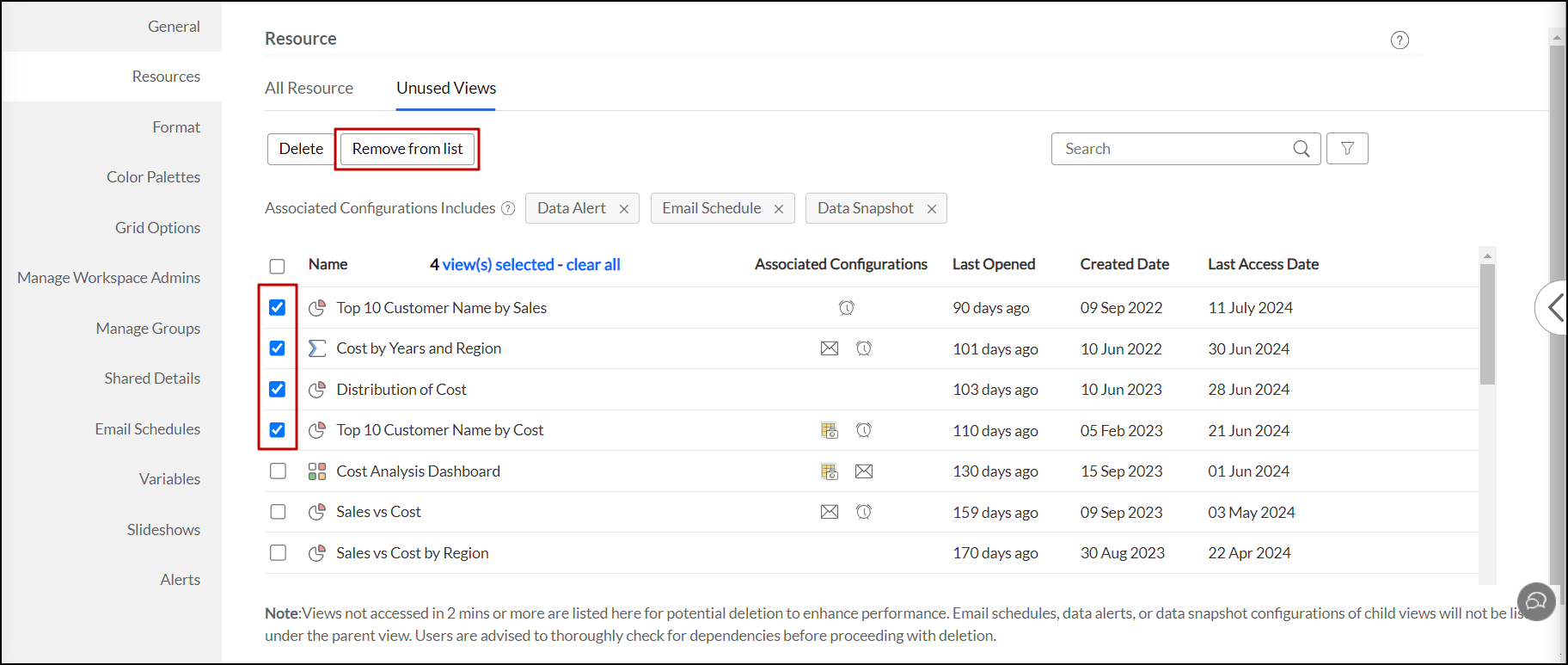This screenshot has width=1568, height=665.
Task: Click data snapshot icon for Cost Analysis Dashboard
Action: tap(830, 471)
